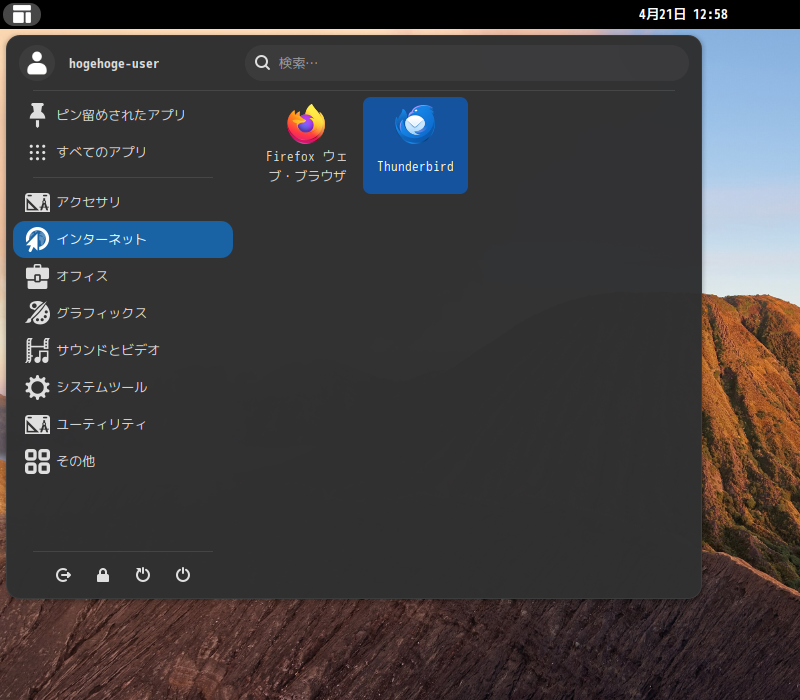Open the システムツール category

pos(123,387)
